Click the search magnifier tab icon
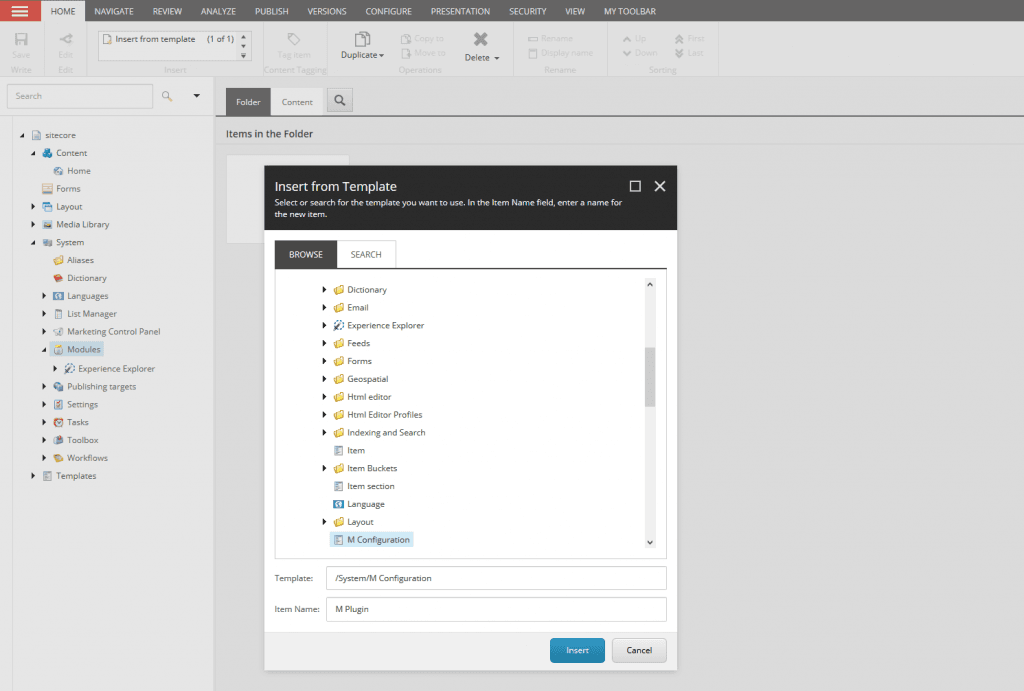1024x691 pixels. pos(340,101)
